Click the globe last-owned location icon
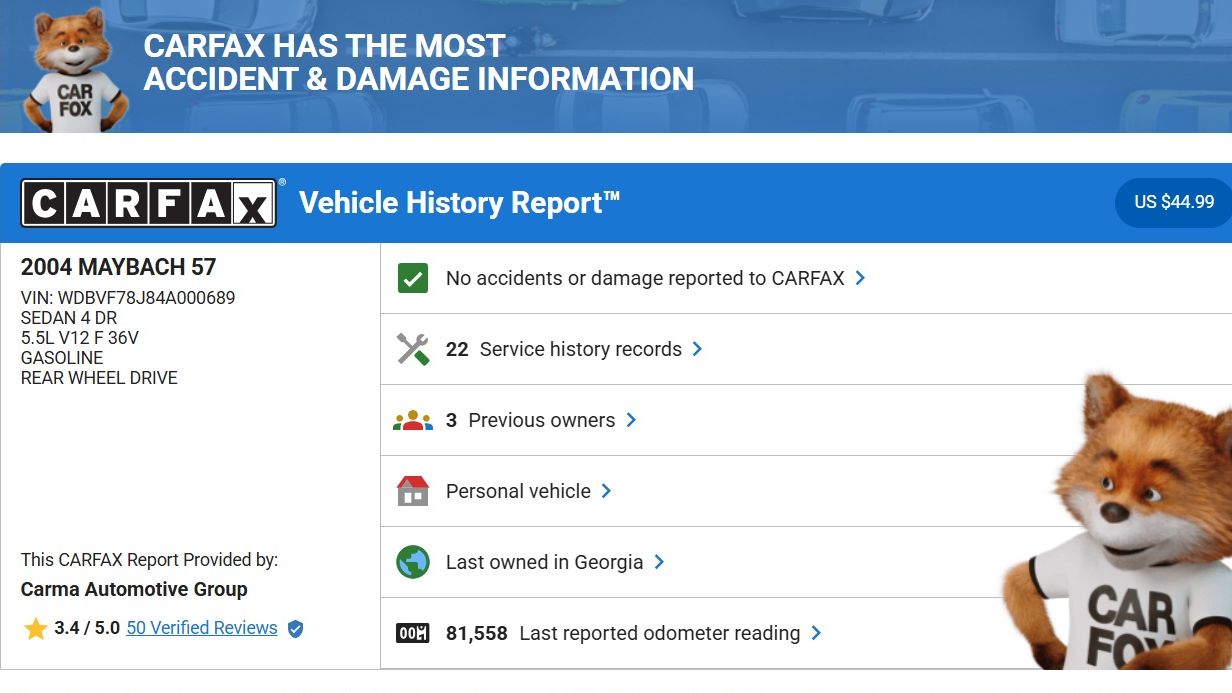This screenshot has width=1232, height=693. (412, 562)
